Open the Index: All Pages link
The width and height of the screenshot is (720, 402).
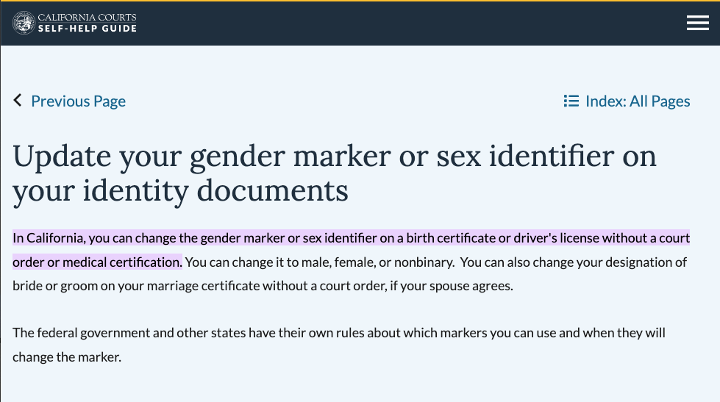[637, 101]
